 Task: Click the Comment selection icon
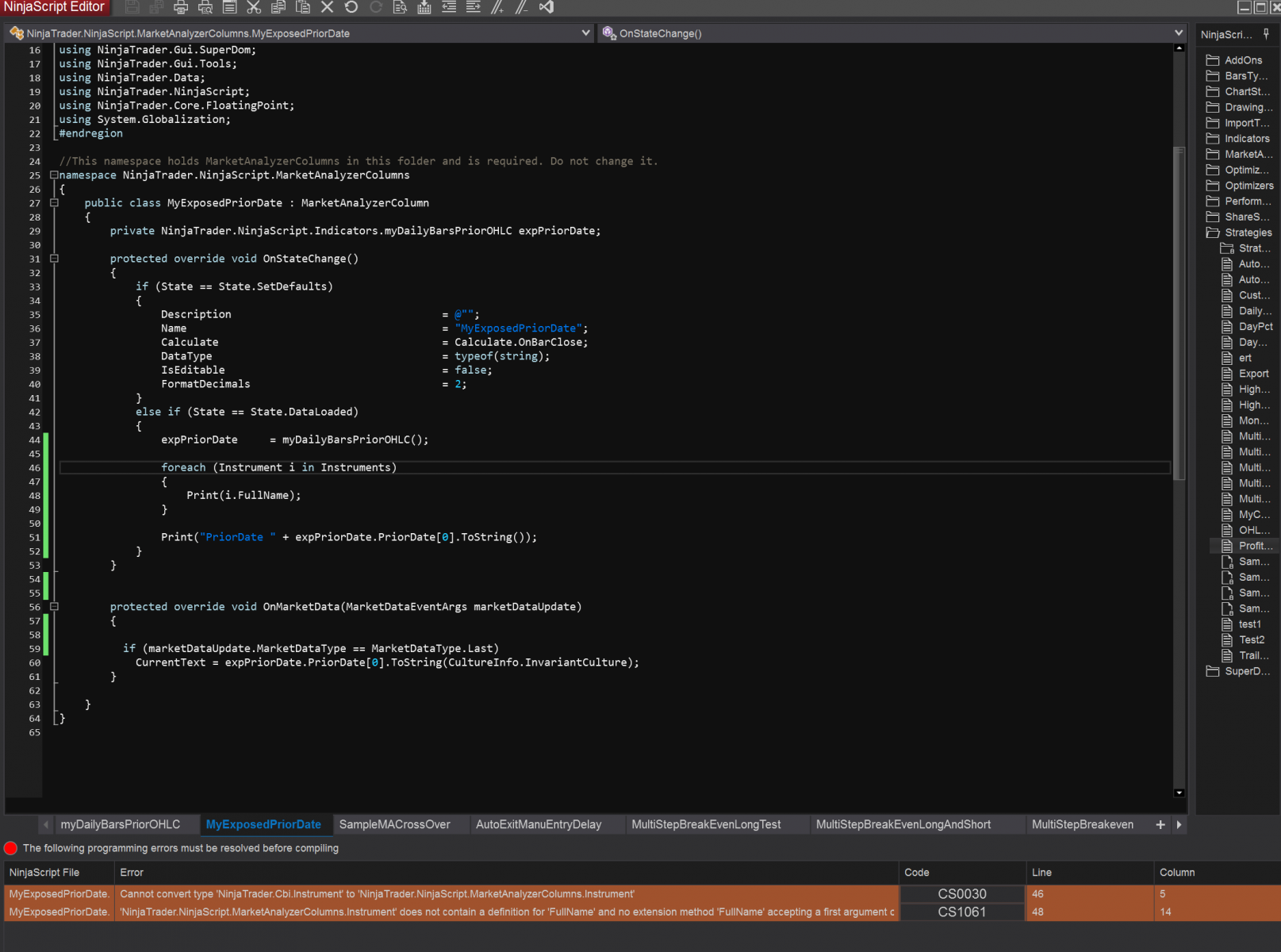point(497,7)
